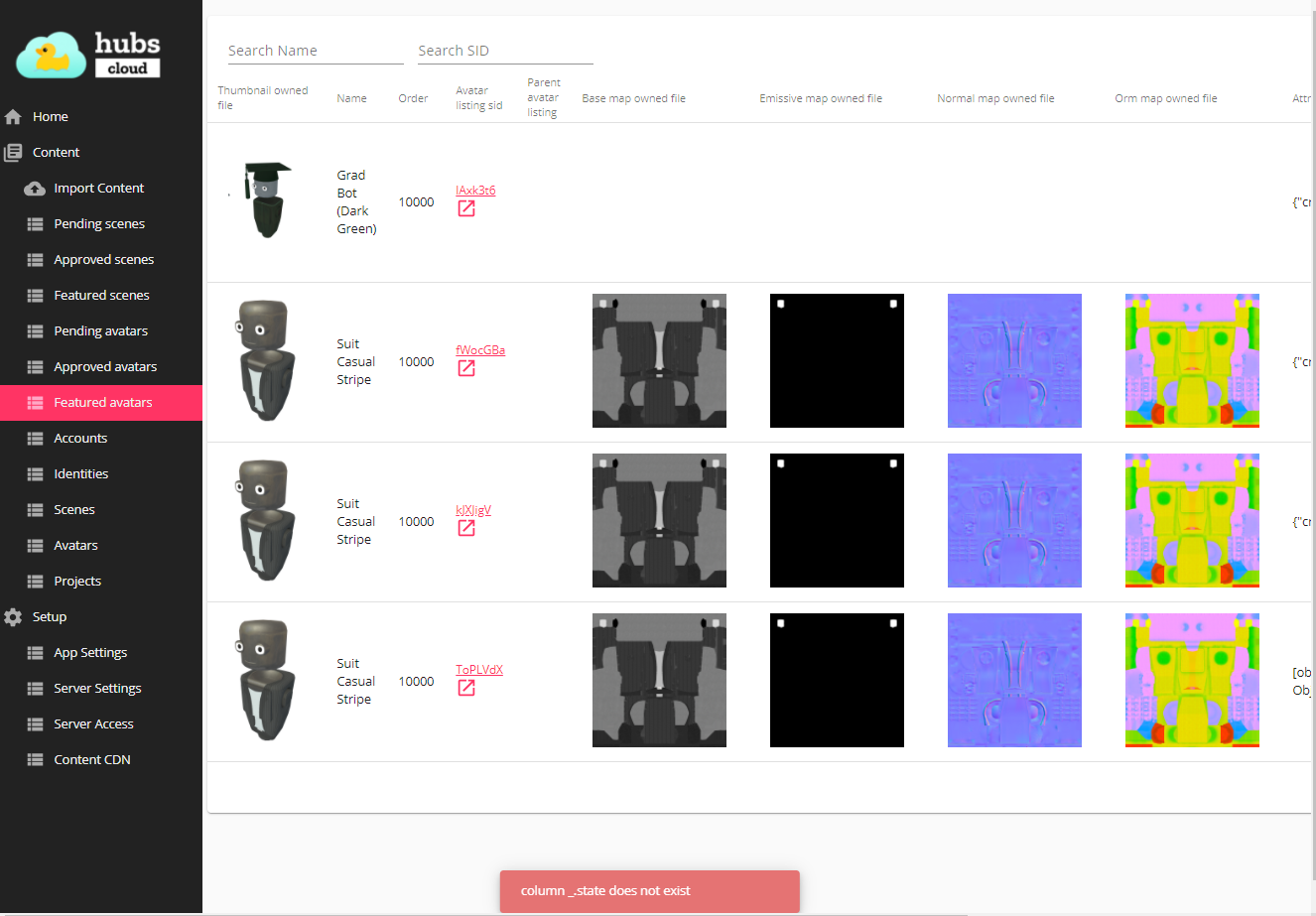
Task: Click fWocGBa row base map image
Action: (x=659, y=361)
